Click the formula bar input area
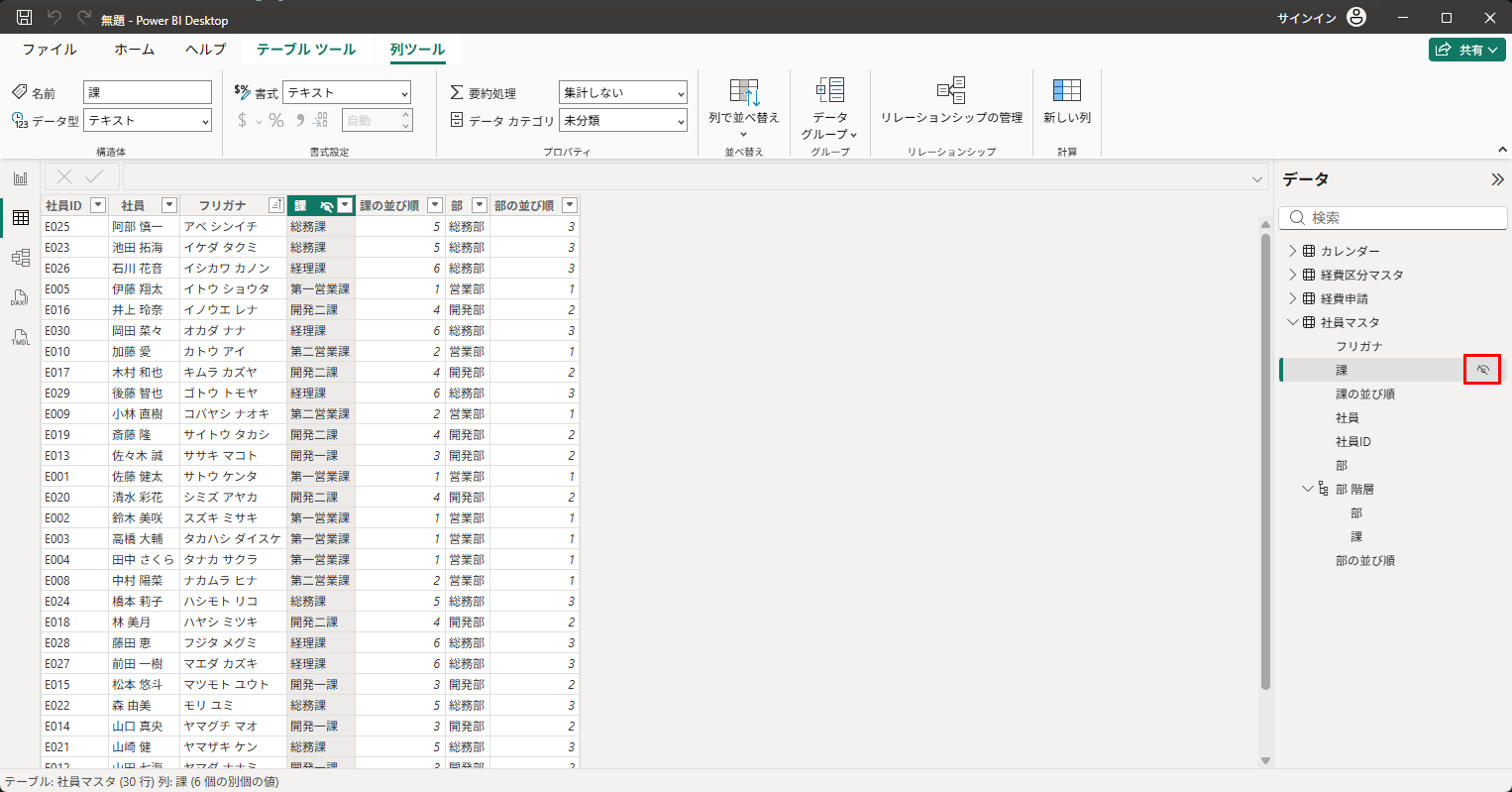Viewport: 1512px width, 792px height. (x=684, y=178)
